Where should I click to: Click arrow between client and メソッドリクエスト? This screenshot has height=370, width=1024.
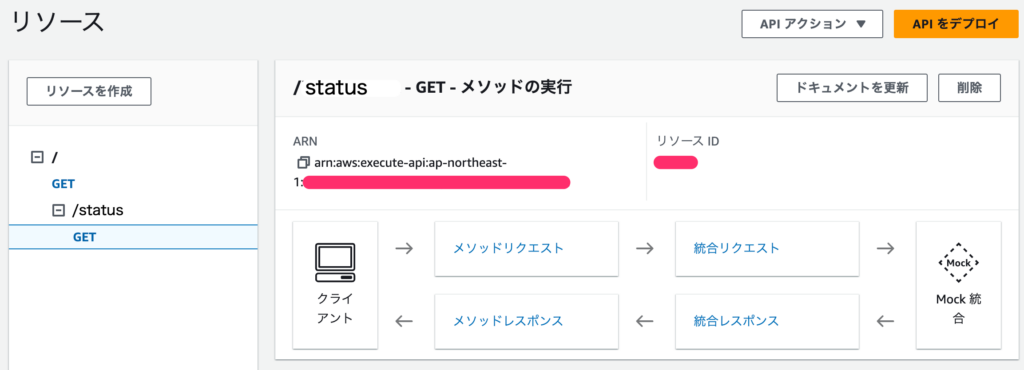pyautogui.click(x=405, y=249)
